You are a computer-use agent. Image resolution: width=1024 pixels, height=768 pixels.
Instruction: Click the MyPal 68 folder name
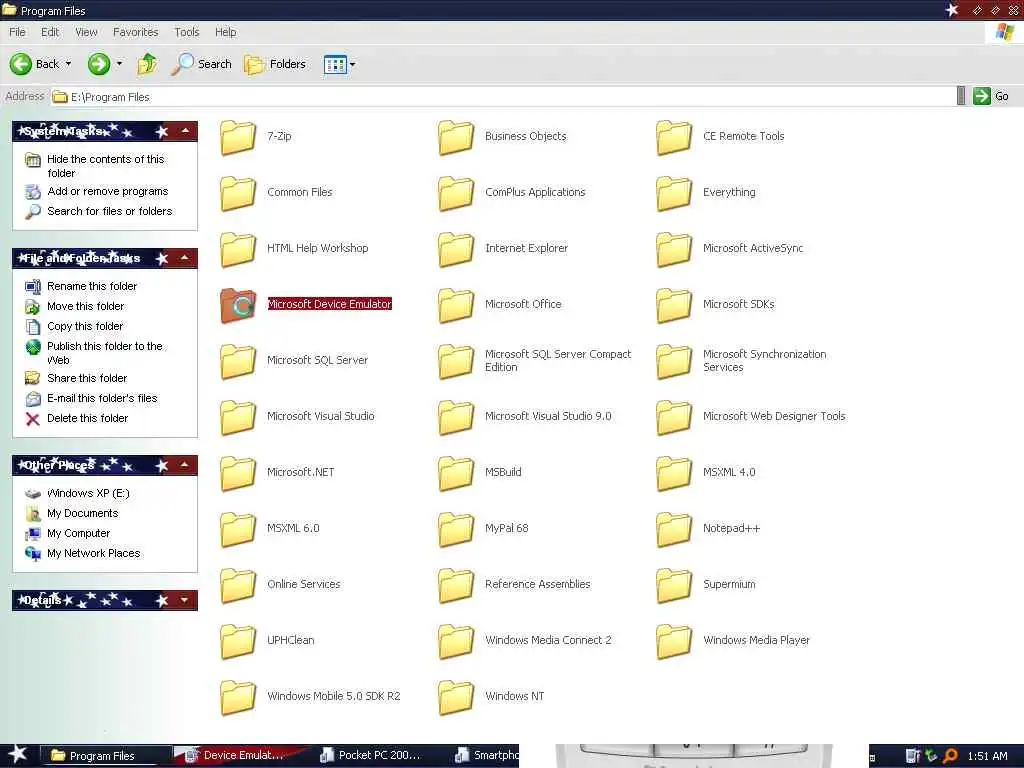click(x=506, y=528)
